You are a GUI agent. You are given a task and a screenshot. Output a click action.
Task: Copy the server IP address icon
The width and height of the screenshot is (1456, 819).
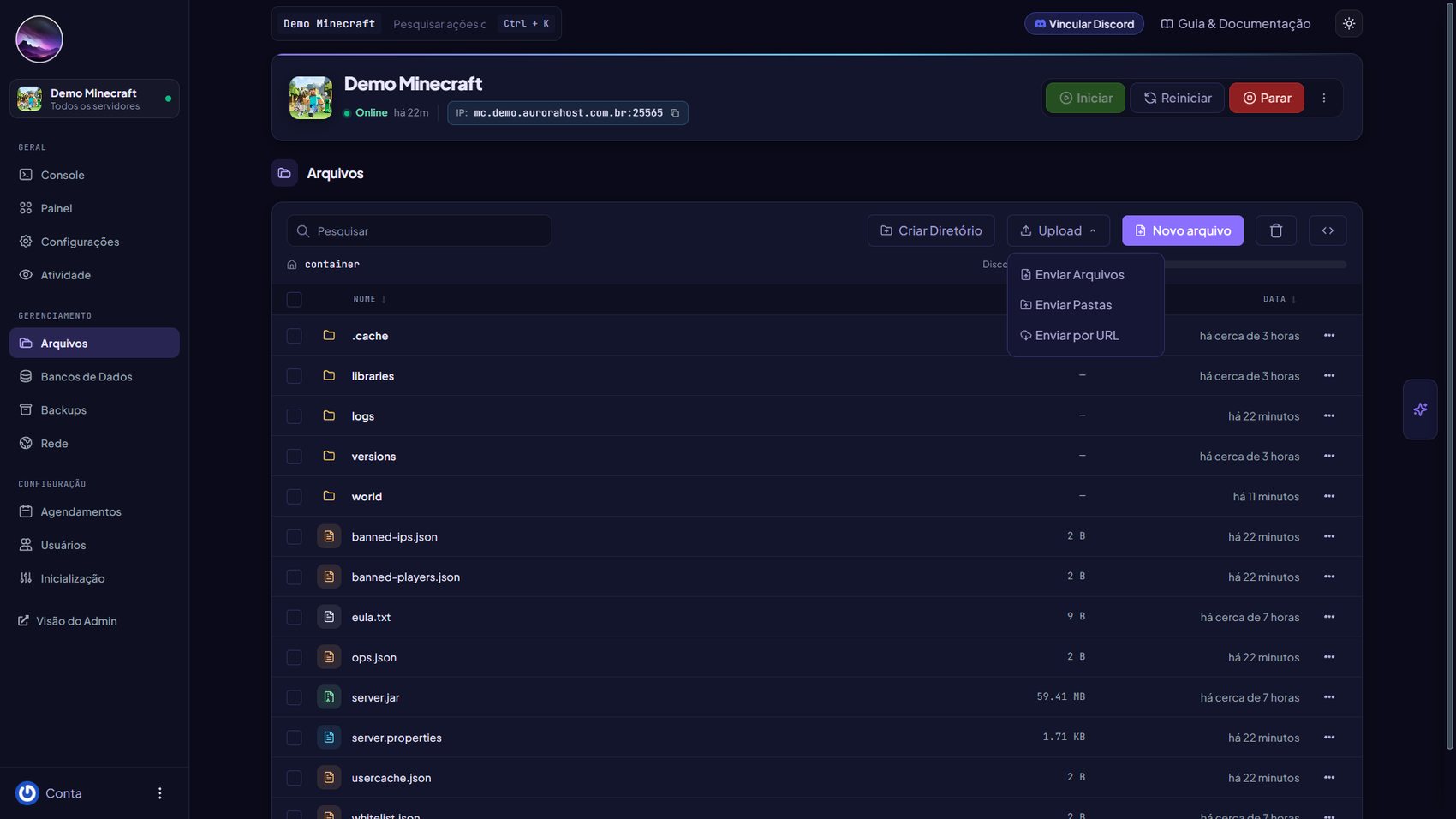coord(675,113)
